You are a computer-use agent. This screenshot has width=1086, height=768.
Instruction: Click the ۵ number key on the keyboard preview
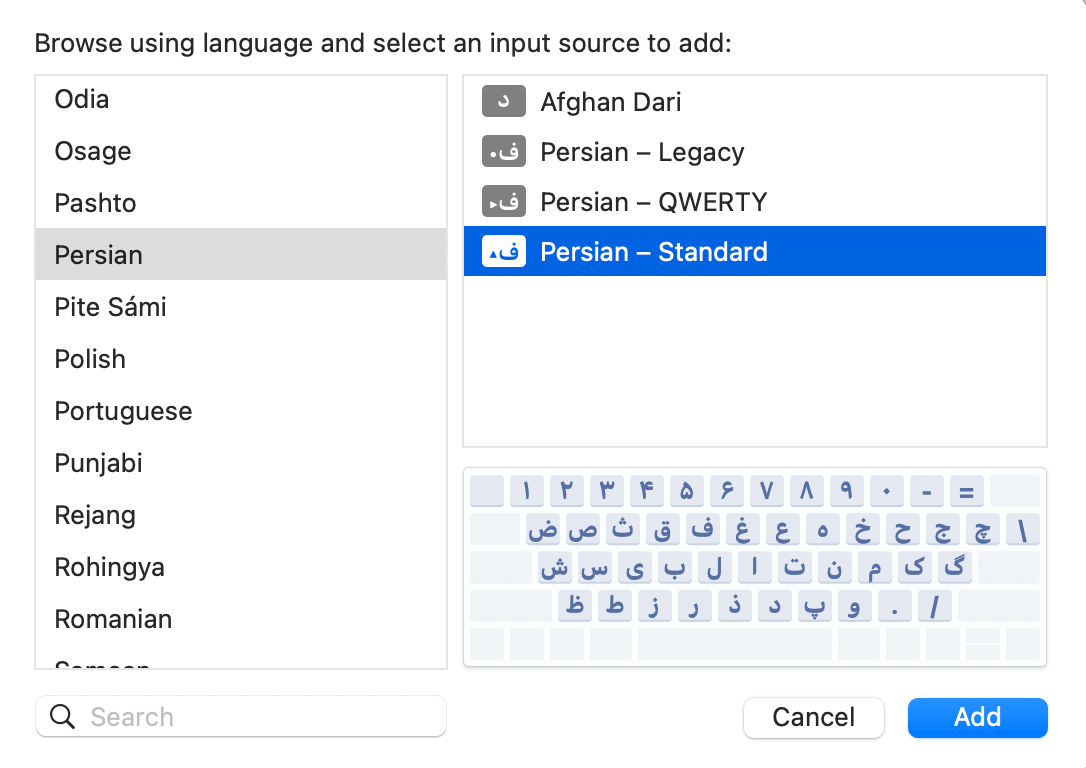[x=688, y=491]
